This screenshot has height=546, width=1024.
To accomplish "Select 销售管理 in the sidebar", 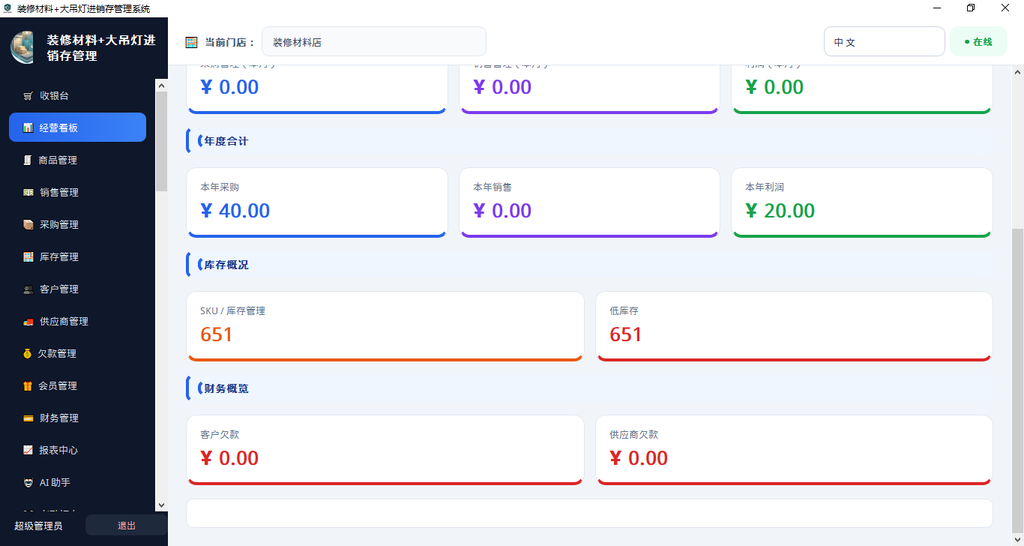I will pyautogui.click(x=78, y=193).
